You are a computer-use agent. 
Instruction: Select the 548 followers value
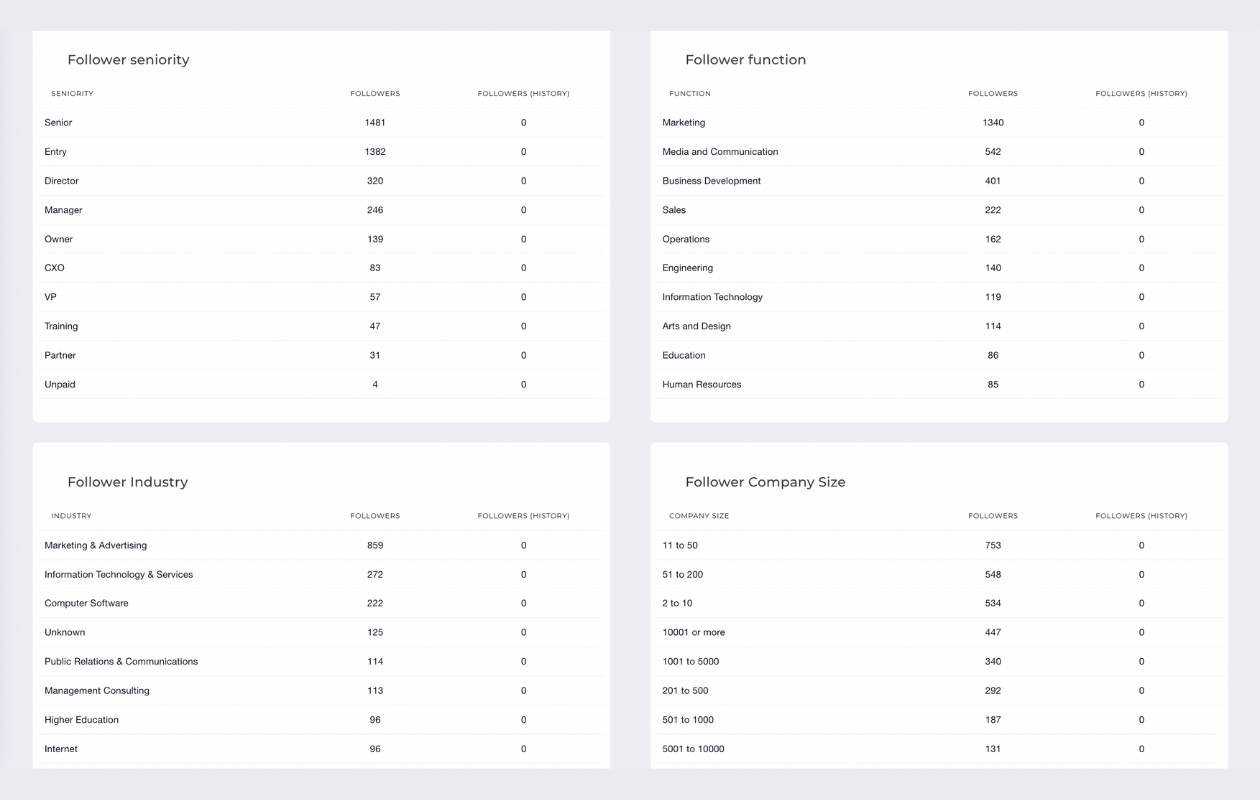tap(993, 574)
